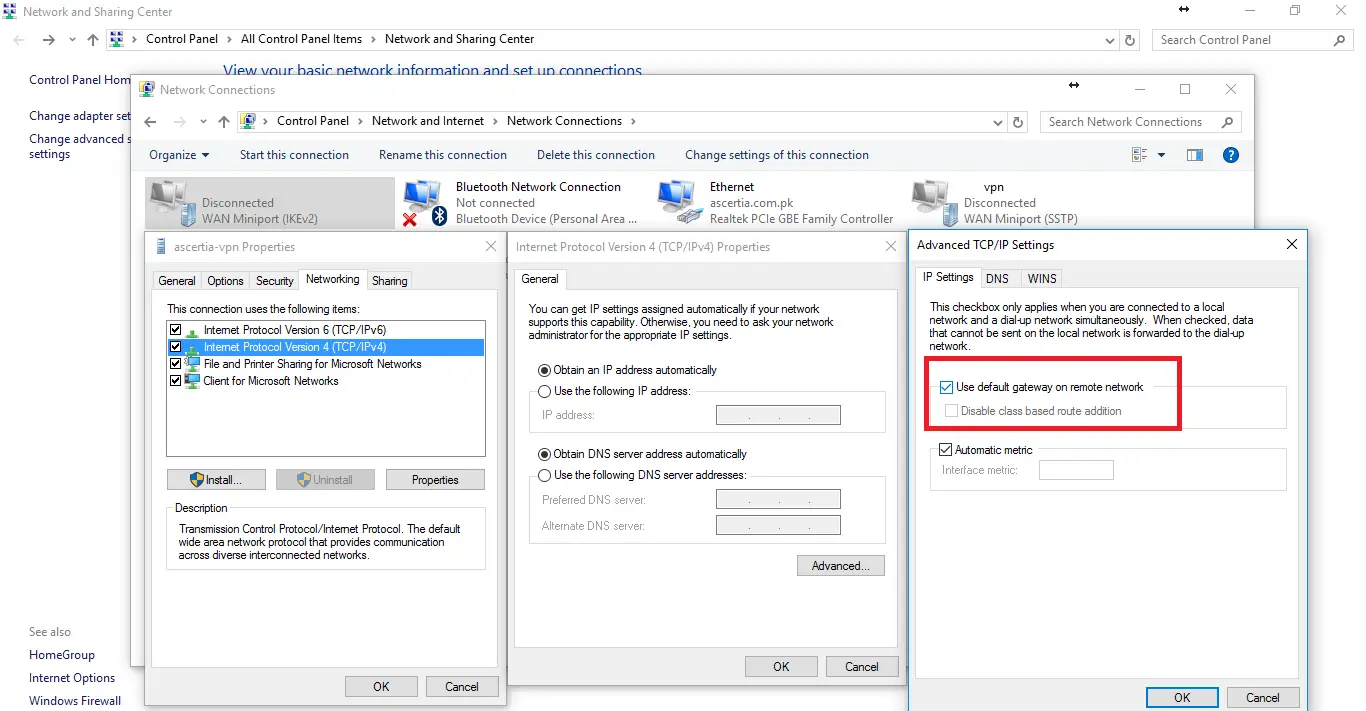Image resolution: width=1366 pixels, height=711 pixels.
Task: Click OK in Advanced TCP/IP Settings
Action: click(x=1182, y=698)
